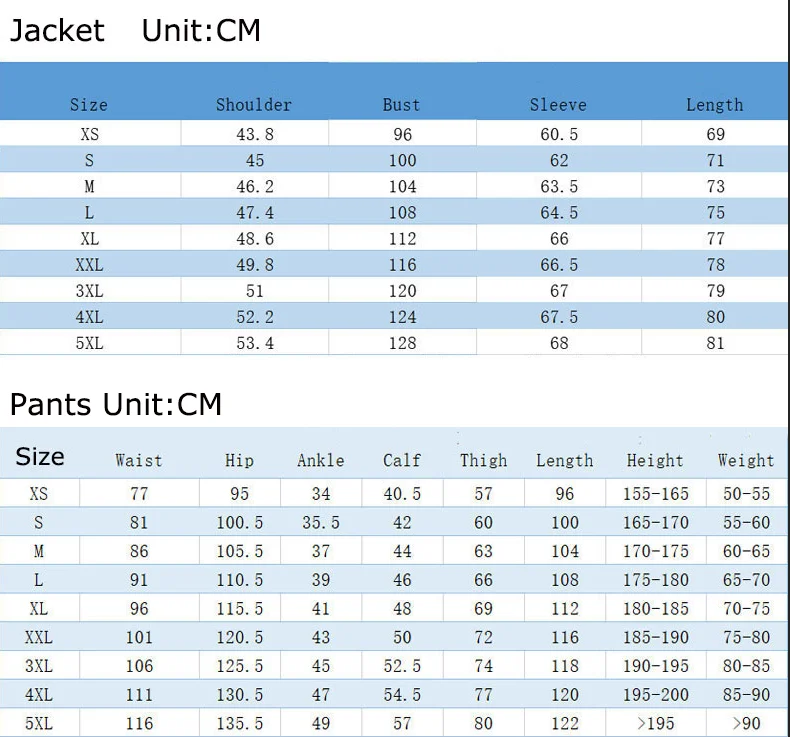Select the Ankle column header
Image resolution: width=790 pixels, height=737 pixels.
point(321,460)
